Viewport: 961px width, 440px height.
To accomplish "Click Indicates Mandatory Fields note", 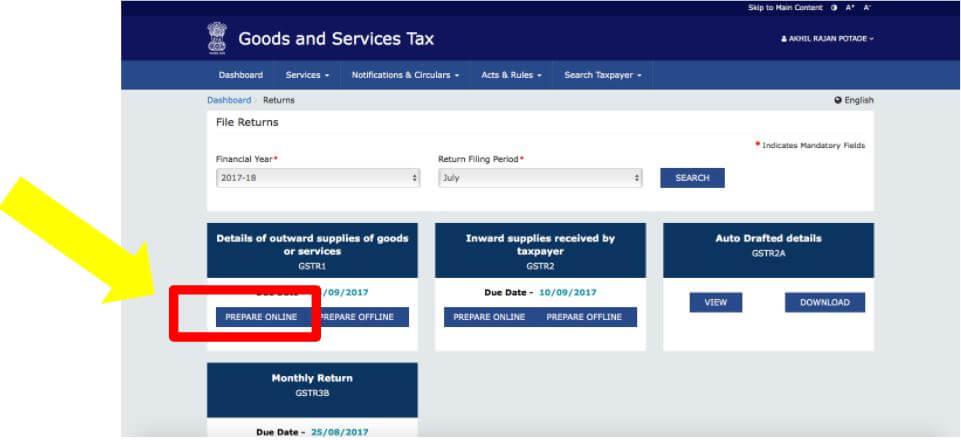I will pos(810,146).
